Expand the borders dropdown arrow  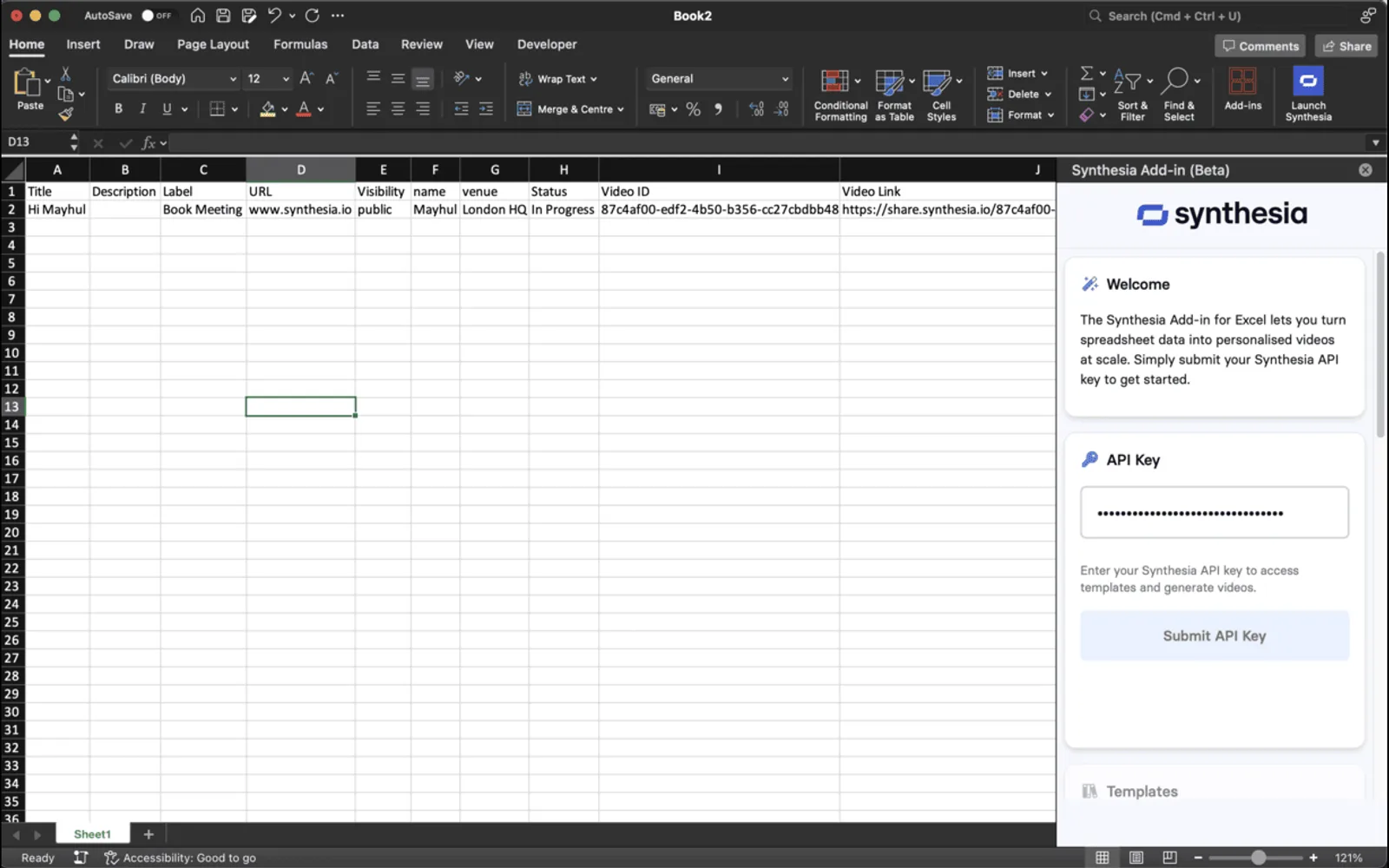pyautogui.click(x=234, y=109)
